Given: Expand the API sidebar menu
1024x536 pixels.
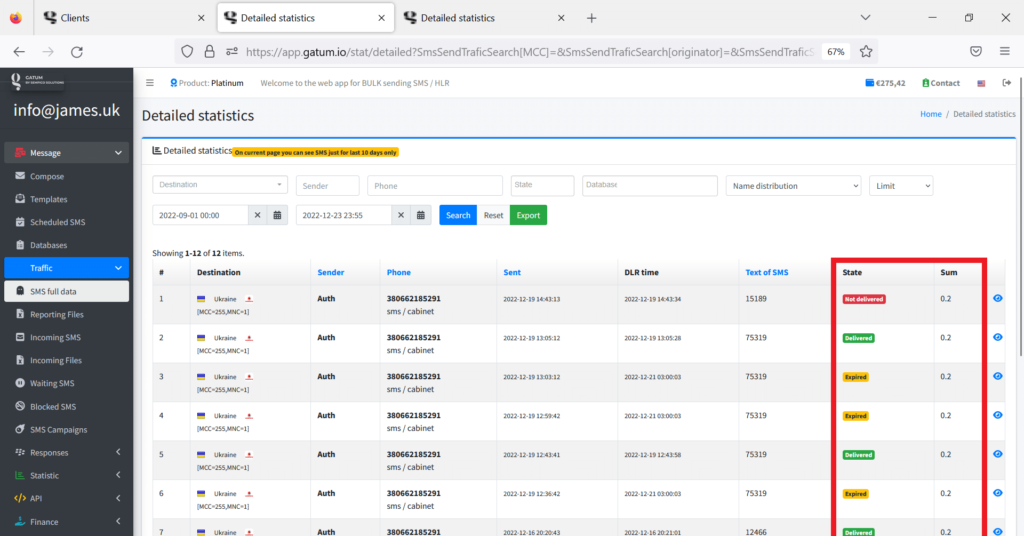Looking at the screenshot, I should (67, 498).
